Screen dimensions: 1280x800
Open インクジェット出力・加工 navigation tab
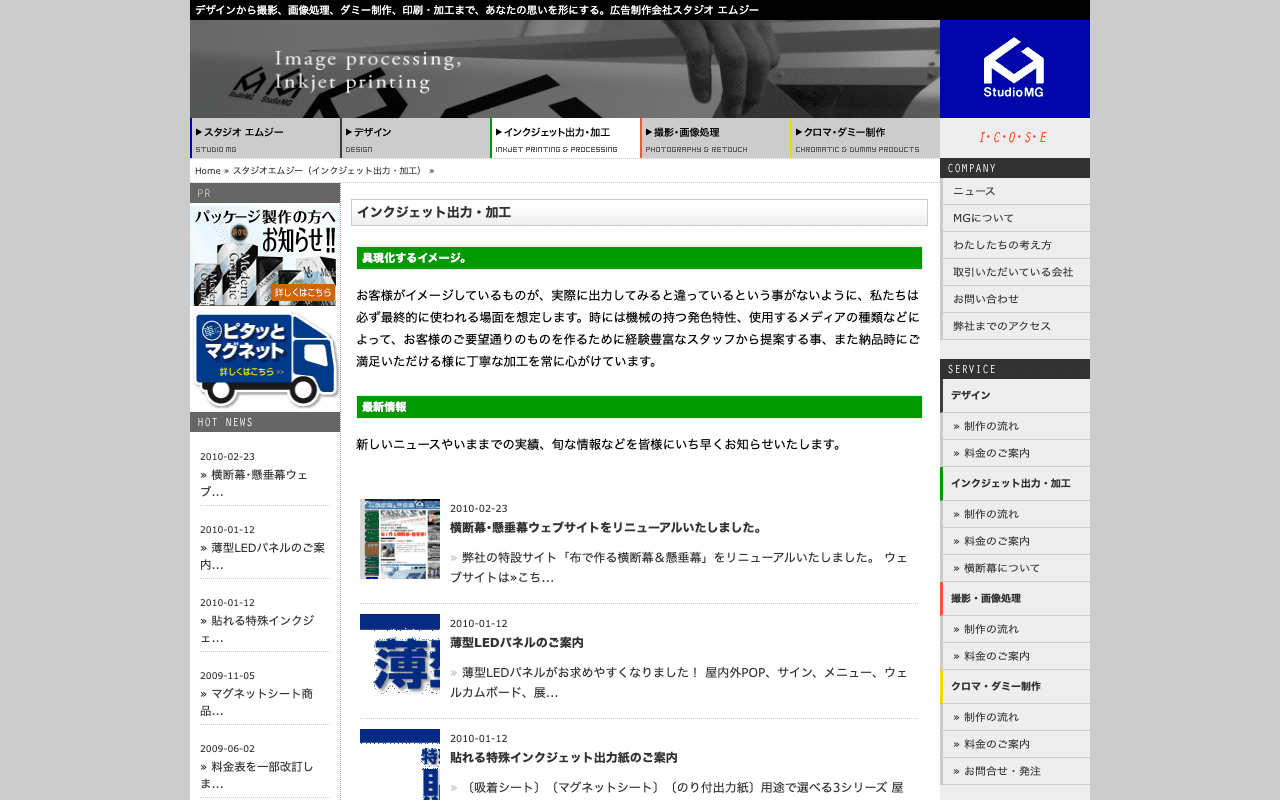[565, 138]
